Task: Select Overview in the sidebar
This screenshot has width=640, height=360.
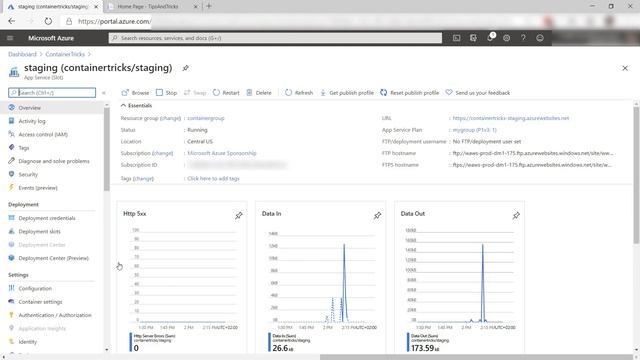Action: (52, 108)
